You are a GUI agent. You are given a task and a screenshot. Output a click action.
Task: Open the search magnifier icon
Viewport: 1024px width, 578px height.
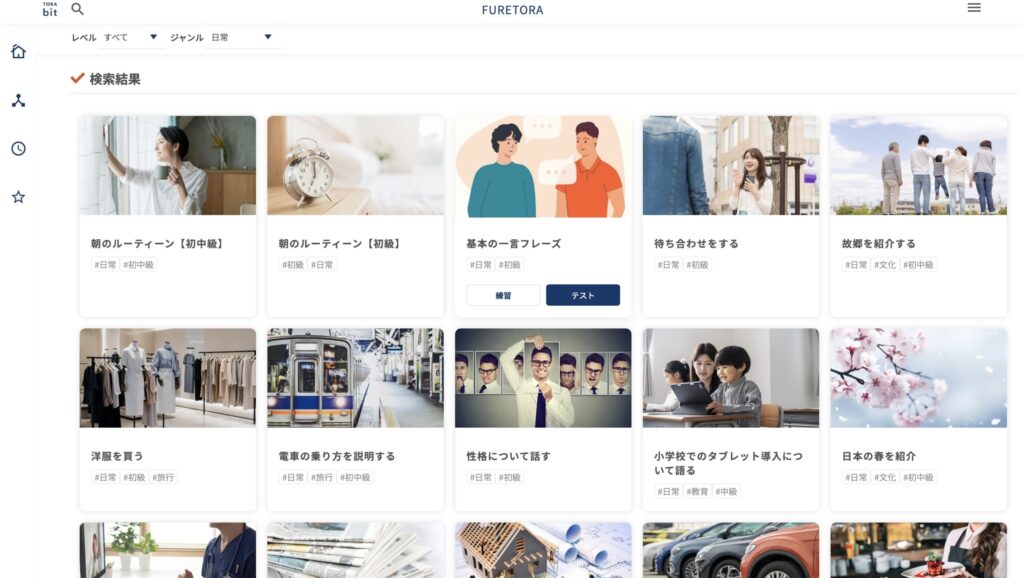pos(78,9)
